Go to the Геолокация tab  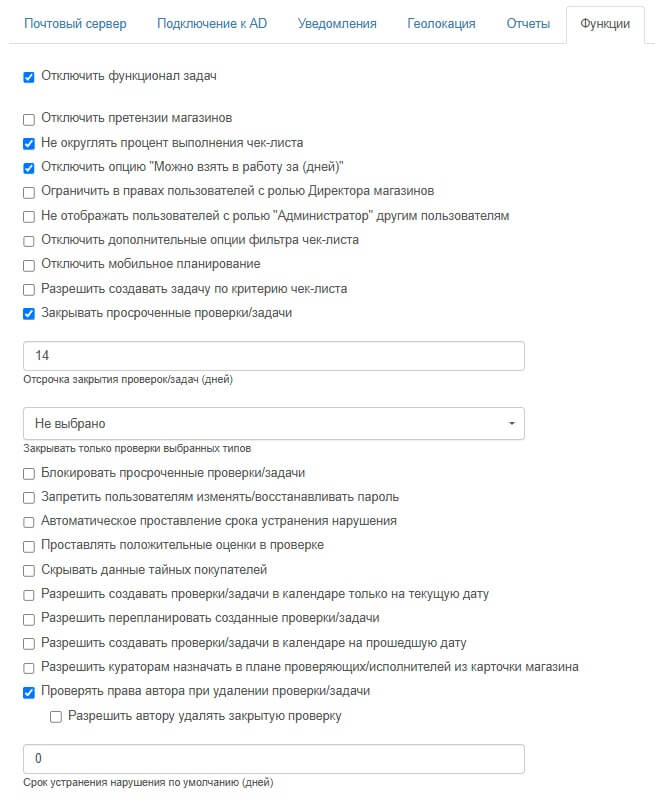441,23
